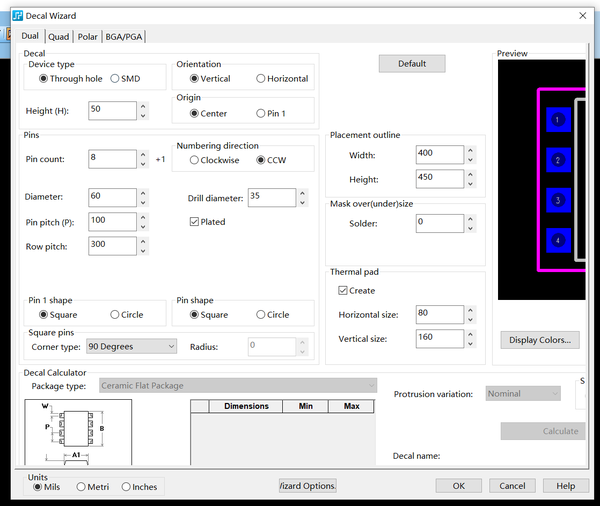Set orientation to Horizontal
This screenshot has height=506, width=600.
click(262, 79)
